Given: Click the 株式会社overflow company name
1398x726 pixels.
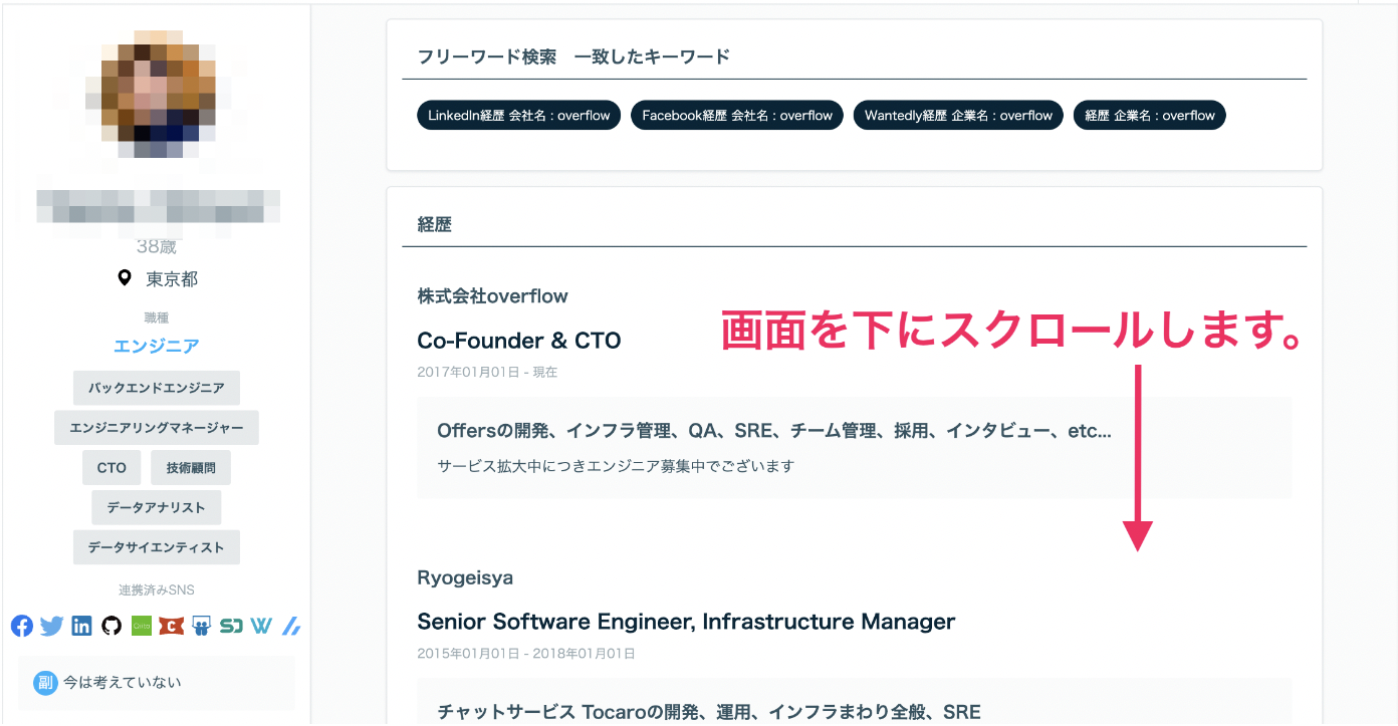Looking at the screenshot, I should click(x=492, y=296).
